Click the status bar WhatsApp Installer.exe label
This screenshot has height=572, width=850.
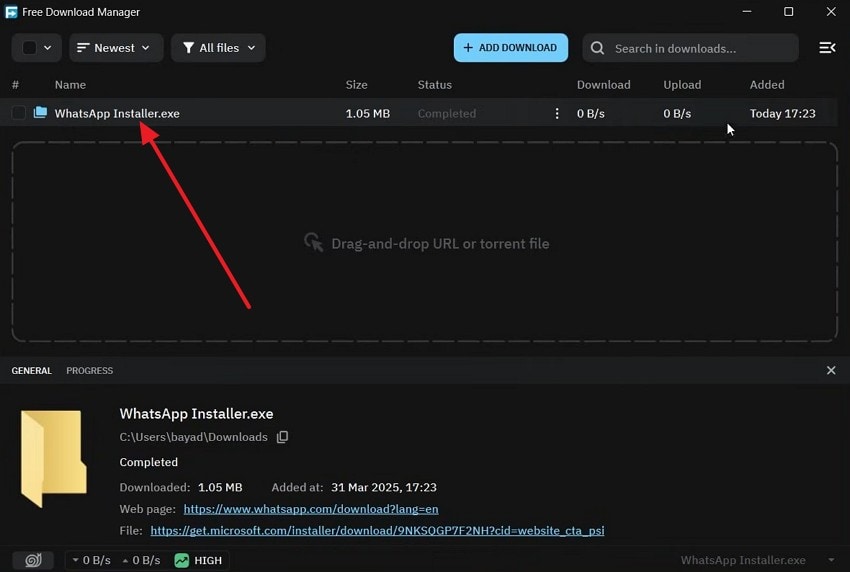pos(743,560)
